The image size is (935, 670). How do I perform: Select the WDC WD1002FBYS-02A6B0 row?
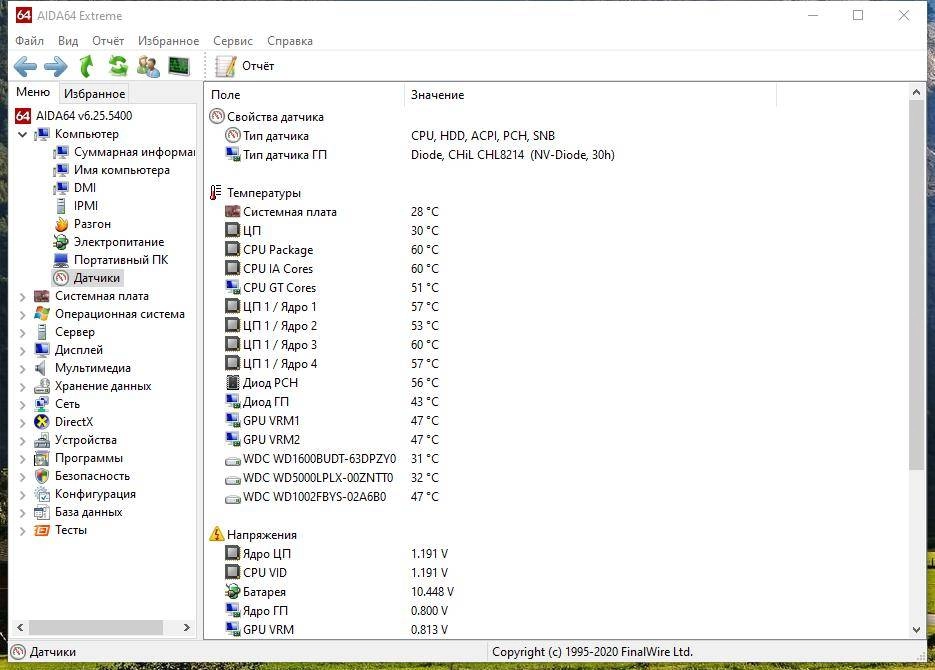(332, 497)
